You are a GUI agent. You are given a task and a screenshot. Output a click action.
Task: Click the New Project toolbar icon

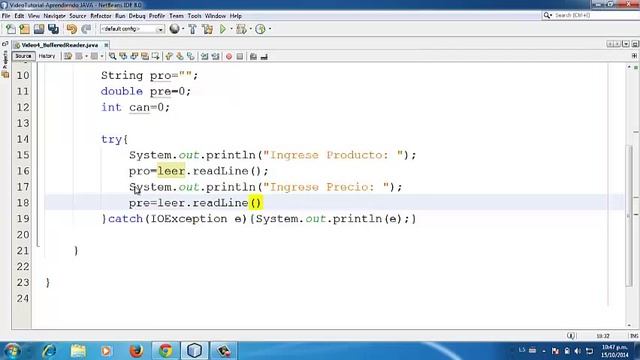click(24, 29)
